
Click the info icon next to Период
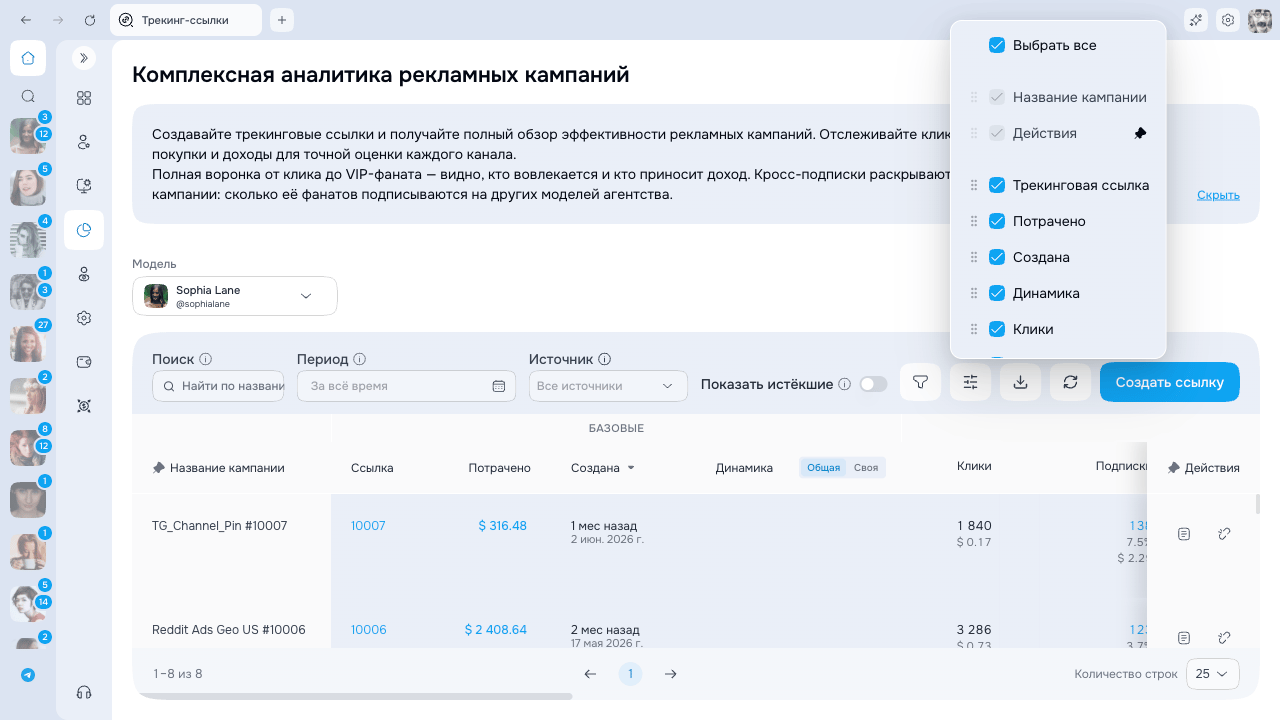pos(360,359)
